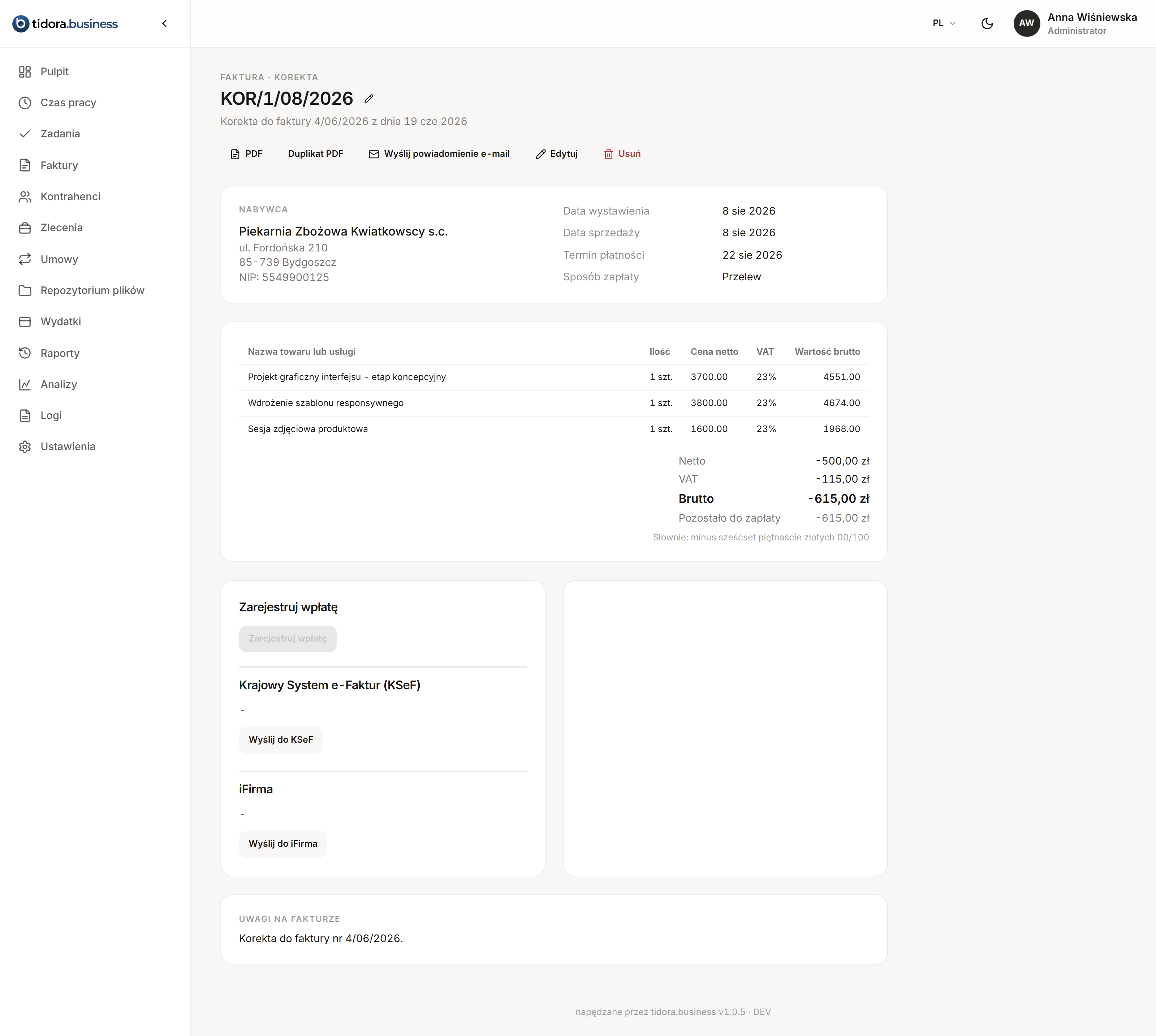
Task: Click the tidora.business logo
Action: pos(65,23)
